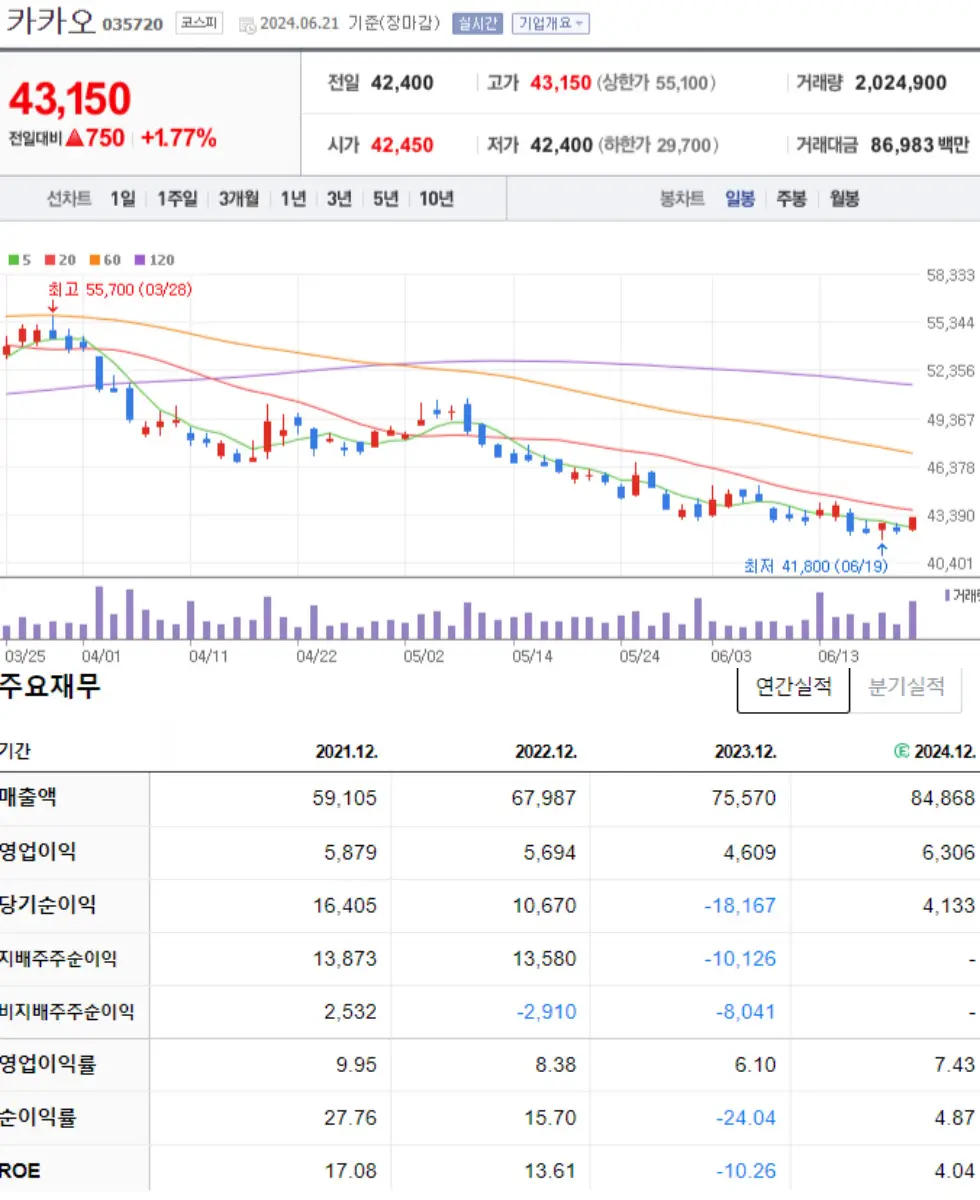The width and height of the screenshot is (980, 1200).
Task: Click the 84,868 revenue estimate cell
Action: coord(942,799)
